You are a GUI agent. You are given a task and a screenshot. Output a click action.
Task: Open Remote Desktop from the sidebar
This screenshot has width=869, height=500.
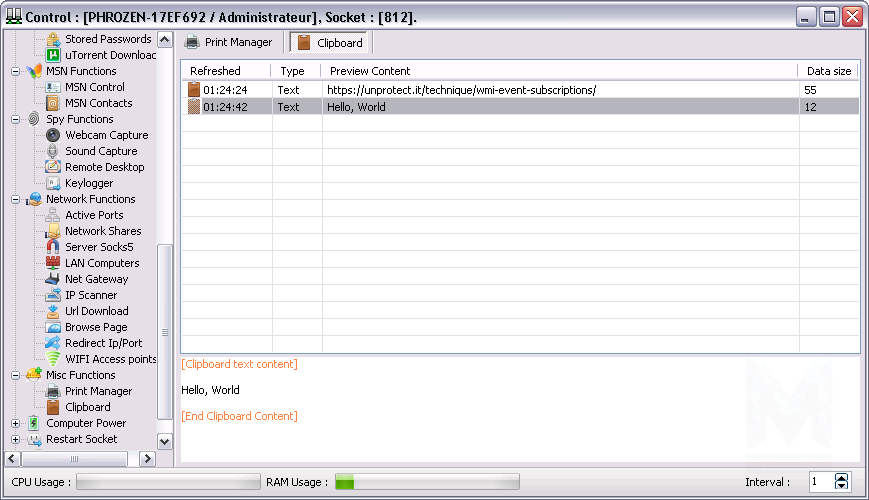point(104,167)
